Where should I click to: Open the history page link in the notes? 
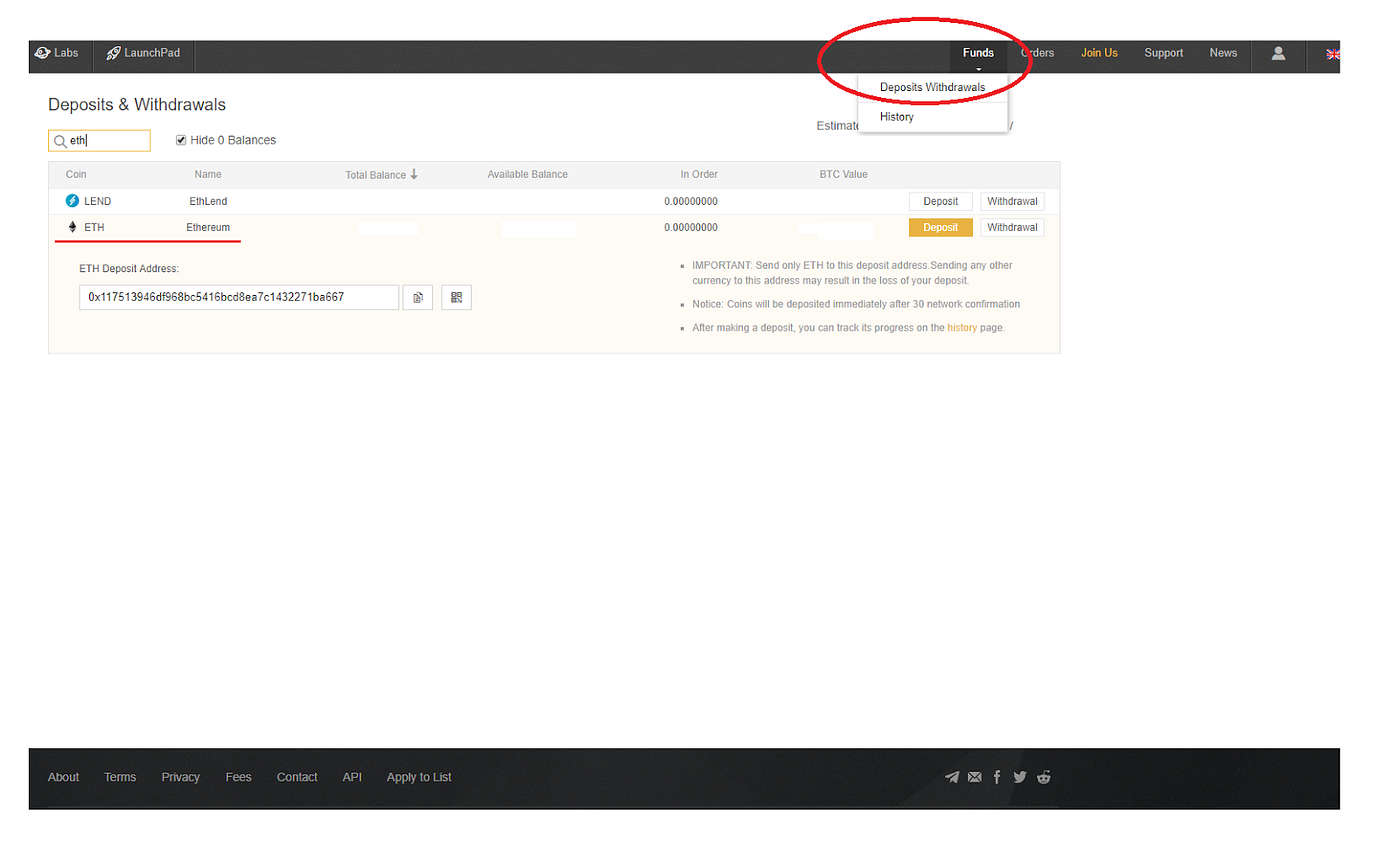coord(962,327)
